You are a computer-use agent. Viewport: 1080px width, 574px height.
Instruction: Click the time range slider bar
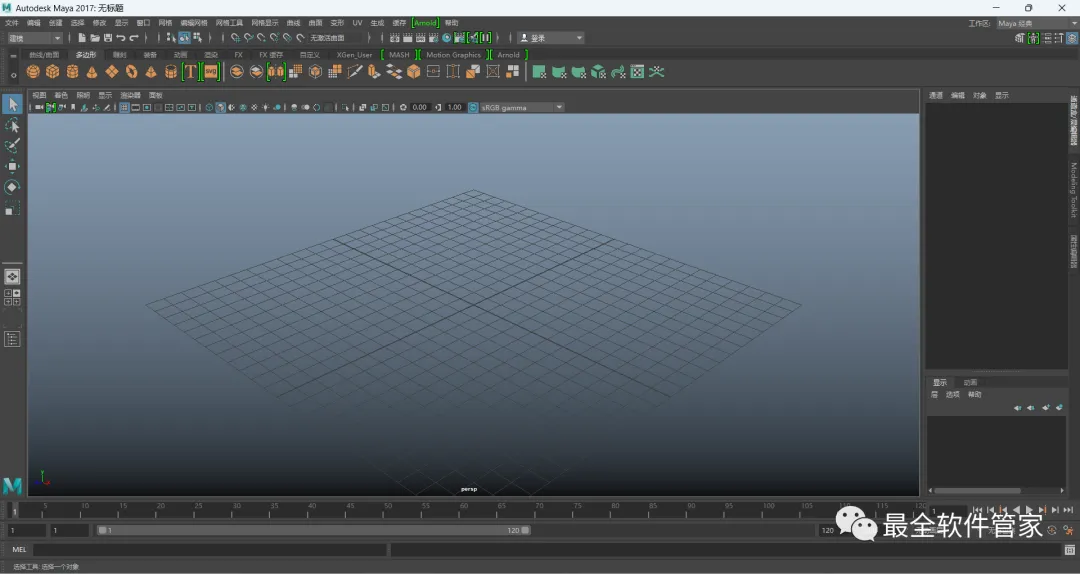click(x=315, y=531)
